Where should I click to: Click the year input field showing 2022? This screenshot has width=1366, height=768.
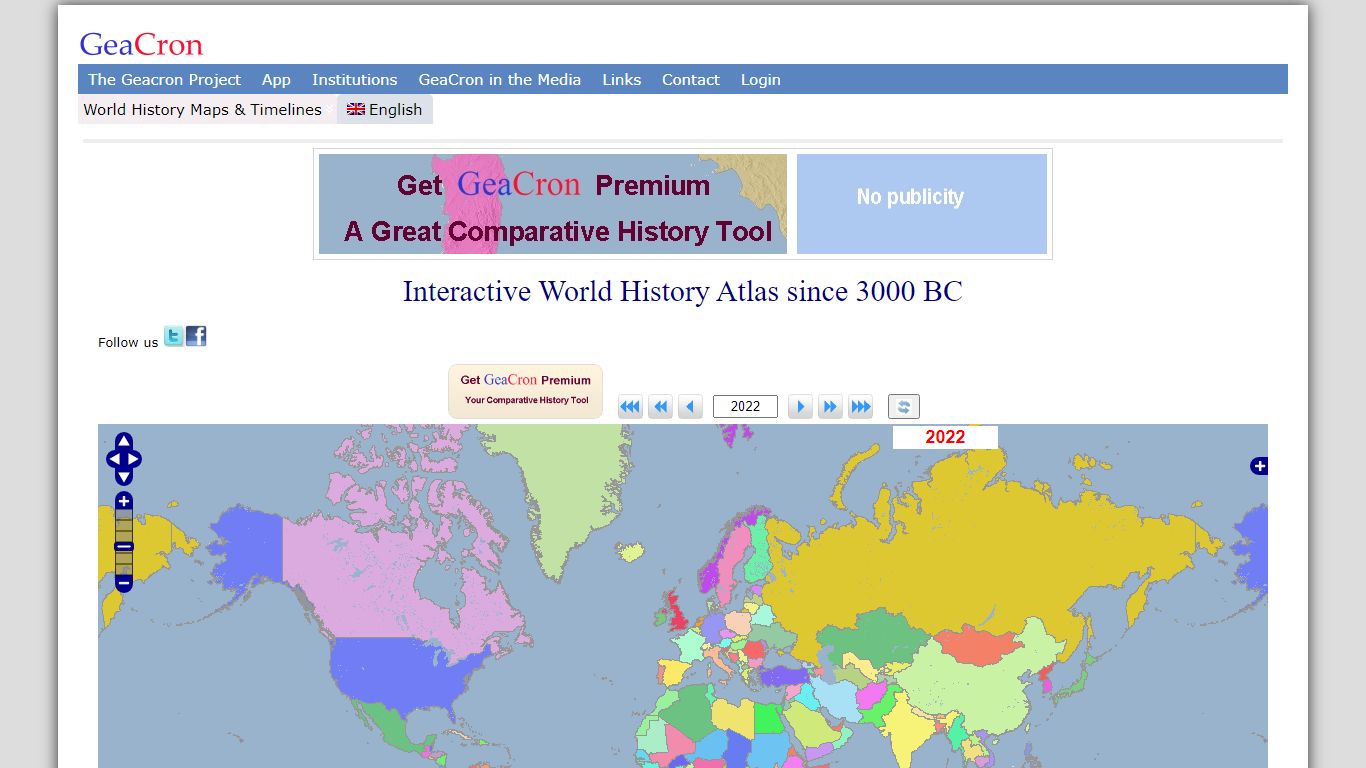coord(745,406)
